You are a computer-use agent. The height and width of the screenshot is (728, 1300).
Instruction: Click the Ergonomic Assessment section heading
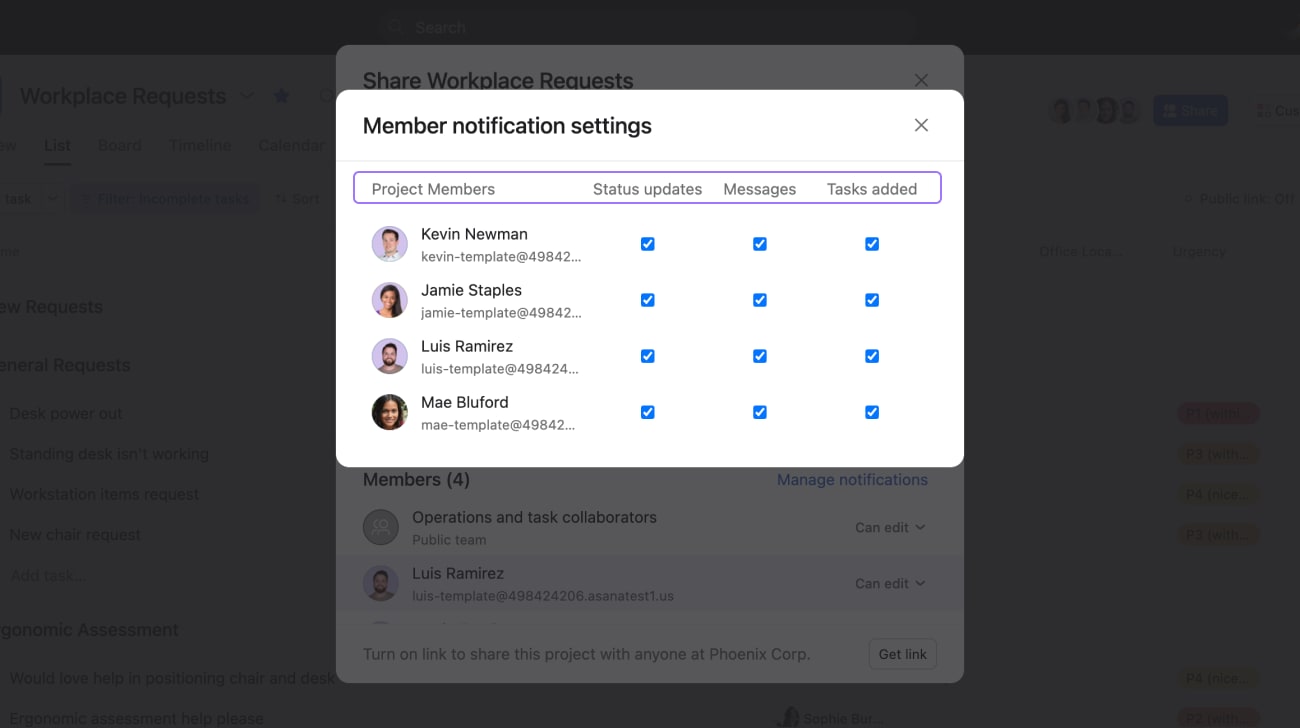pos(89,630)
